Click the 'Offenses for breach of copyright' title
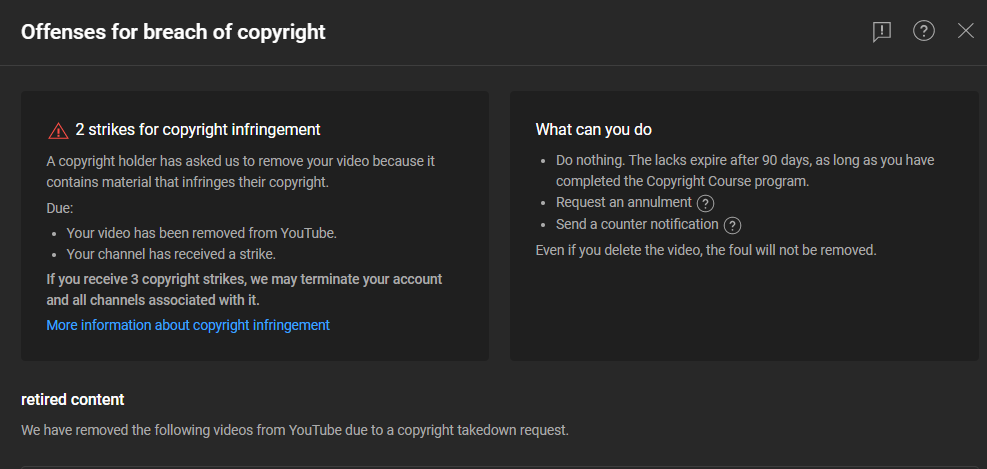 click(173, 31)
